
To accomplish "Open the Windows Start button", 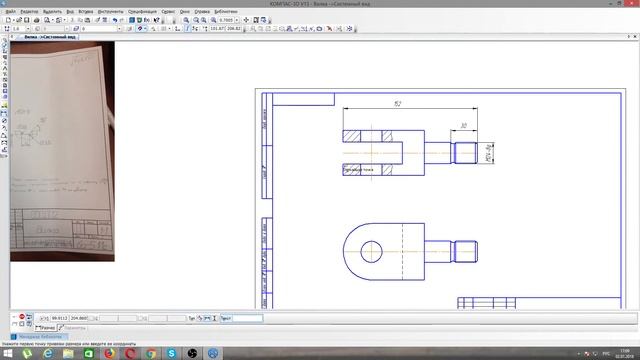I will click(x=7, y=353).
